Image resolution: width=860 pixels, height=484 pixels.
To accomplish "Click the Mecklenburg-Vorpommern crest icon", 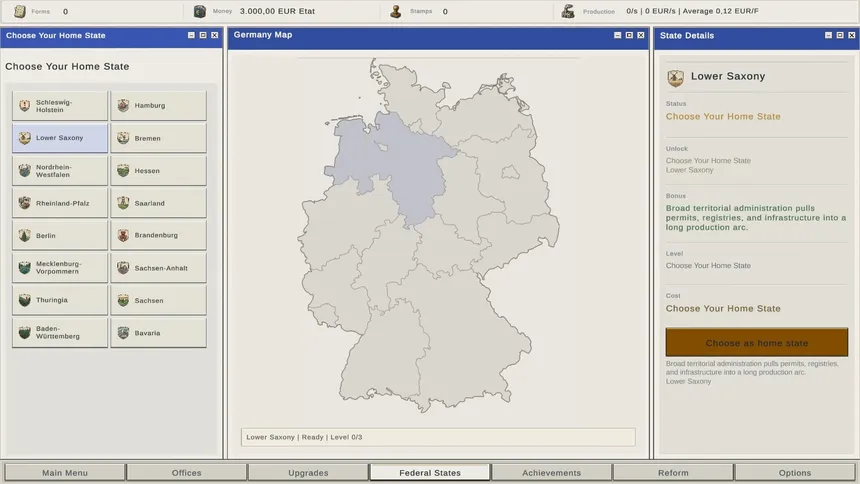I will [25, 267].
